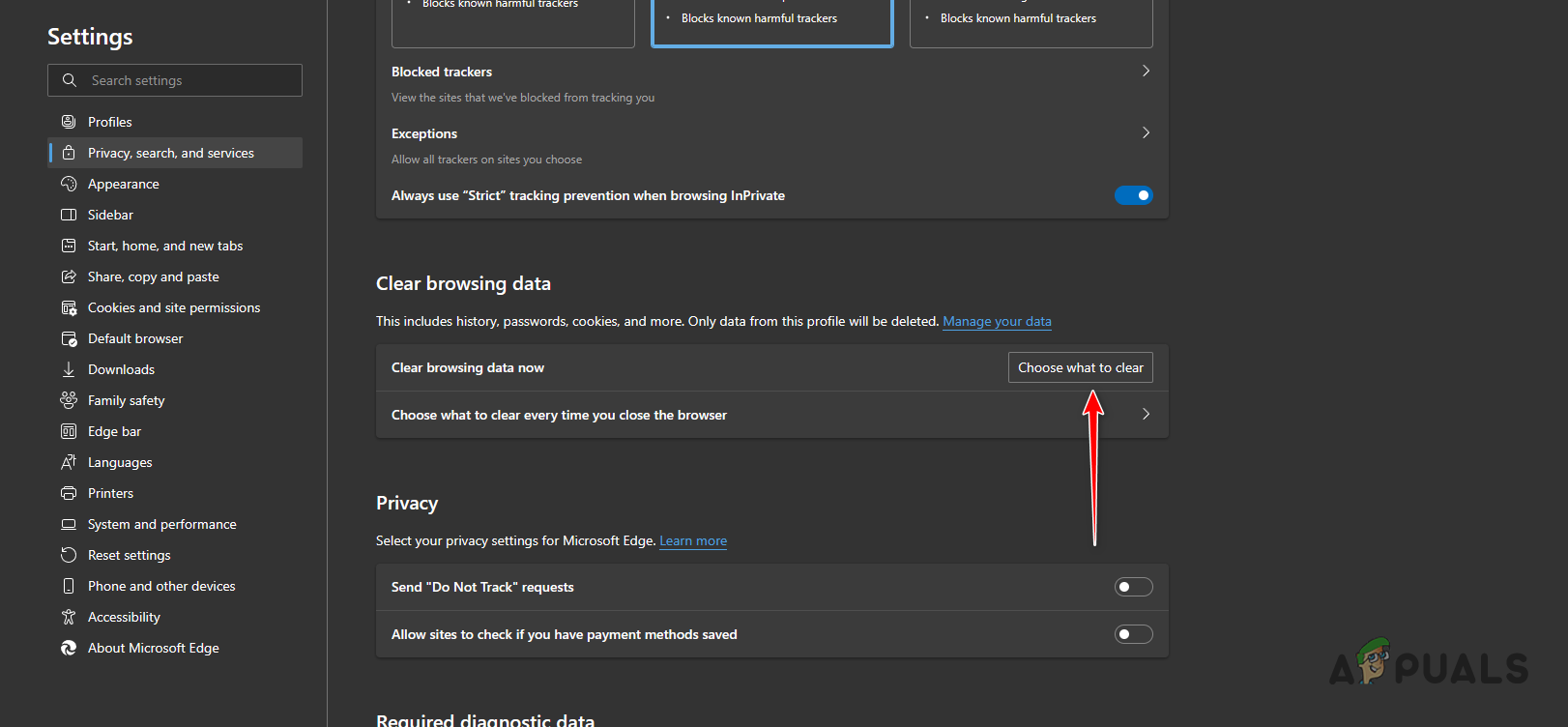Screen dimensions: 1568x727
Task: Open Cookies and site permissions page
Action: point(175,307)
